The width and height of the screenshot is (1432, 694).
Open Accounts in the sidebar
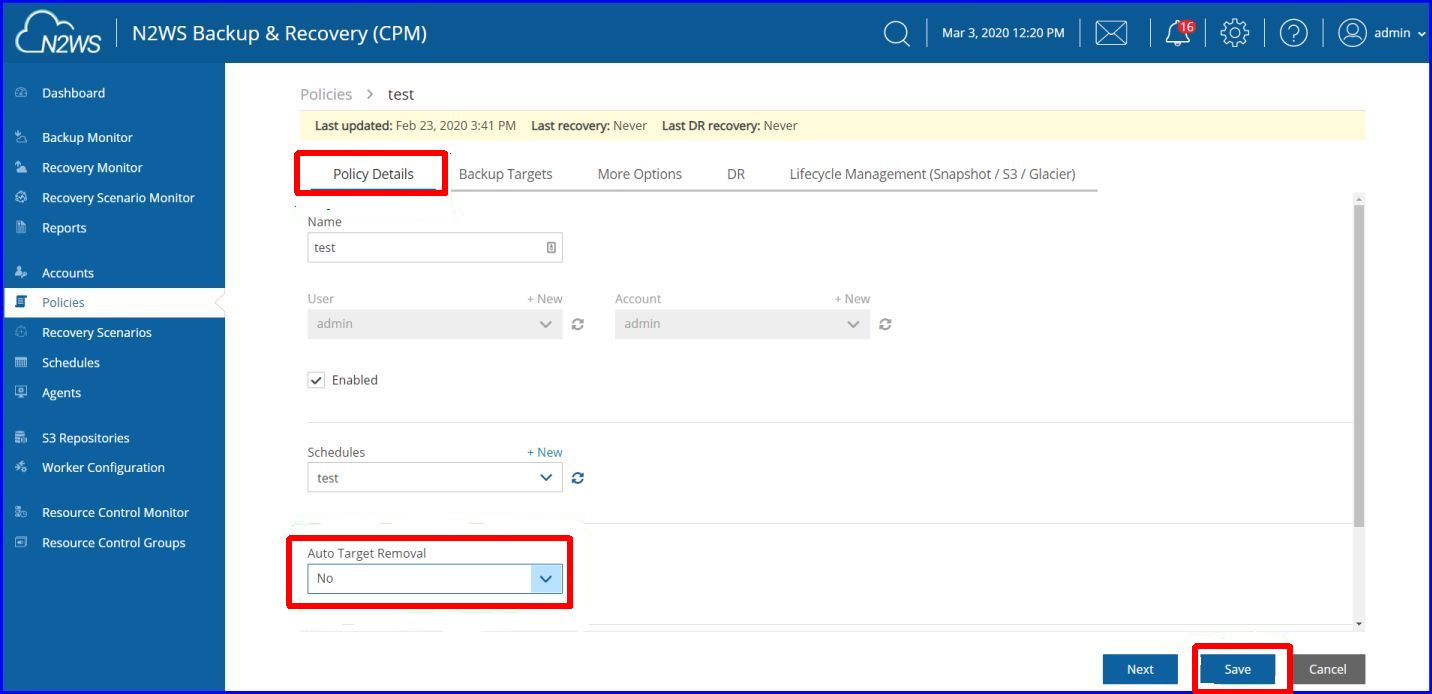(x=68, y=272)
